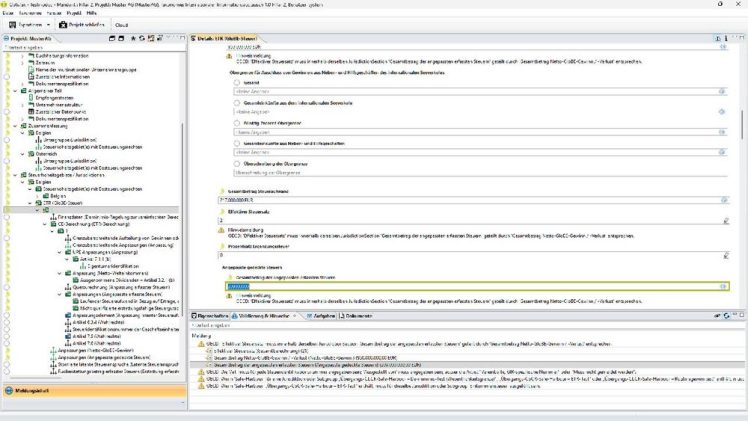Expand the Unternehmensstruktur tree node
Image resolution: width=748 pixels, height=421 pixels.
[x=22, y=105]
